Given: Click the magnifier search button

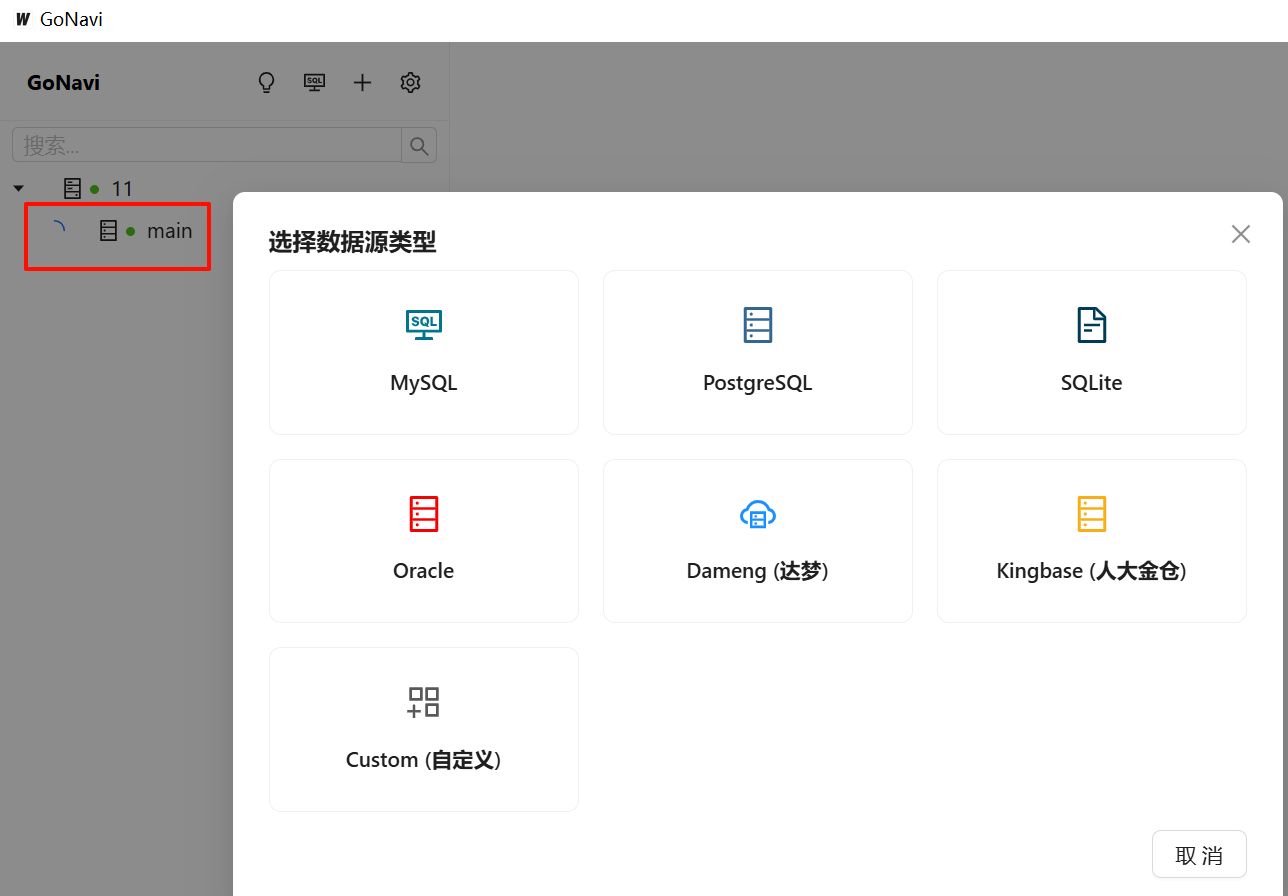Looking at the screenshot, I should (x=419, y=145).
